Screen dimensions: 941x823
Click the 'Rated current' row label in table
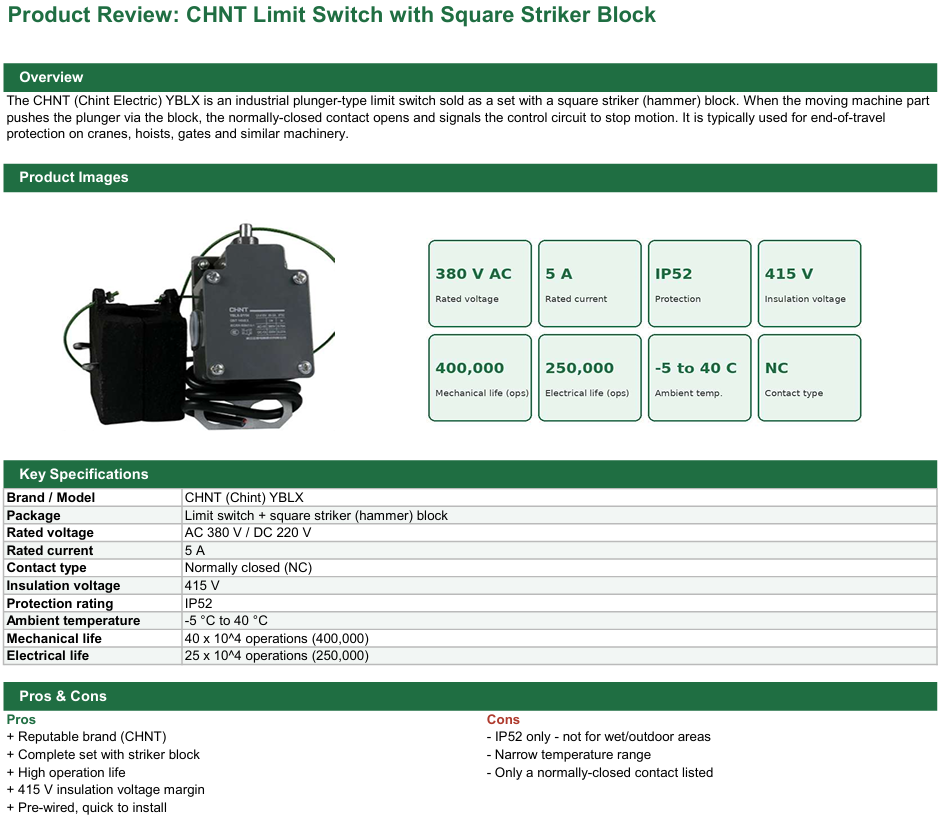[x=50, y=550]
